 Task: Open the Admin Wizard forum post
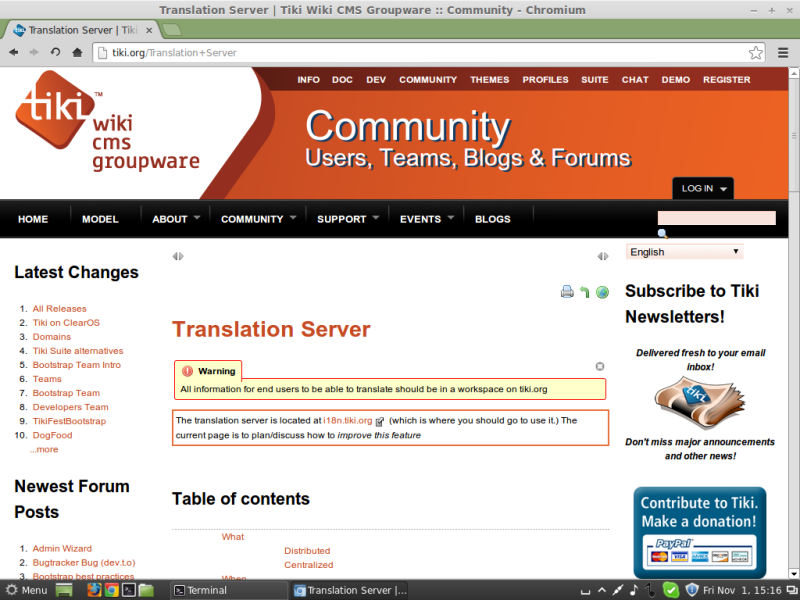pos(62,548)
